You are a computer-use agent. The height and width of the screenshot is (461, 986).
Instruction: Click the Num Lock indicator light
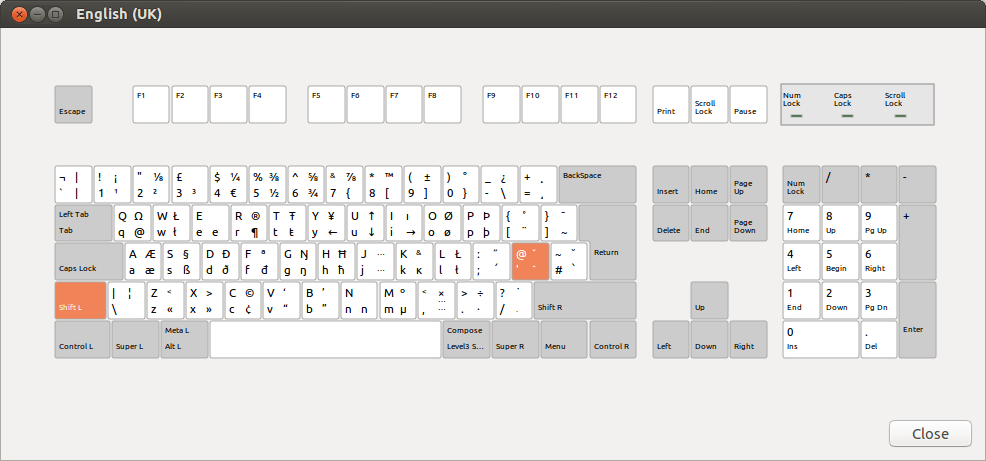click(x=796, y=116)
